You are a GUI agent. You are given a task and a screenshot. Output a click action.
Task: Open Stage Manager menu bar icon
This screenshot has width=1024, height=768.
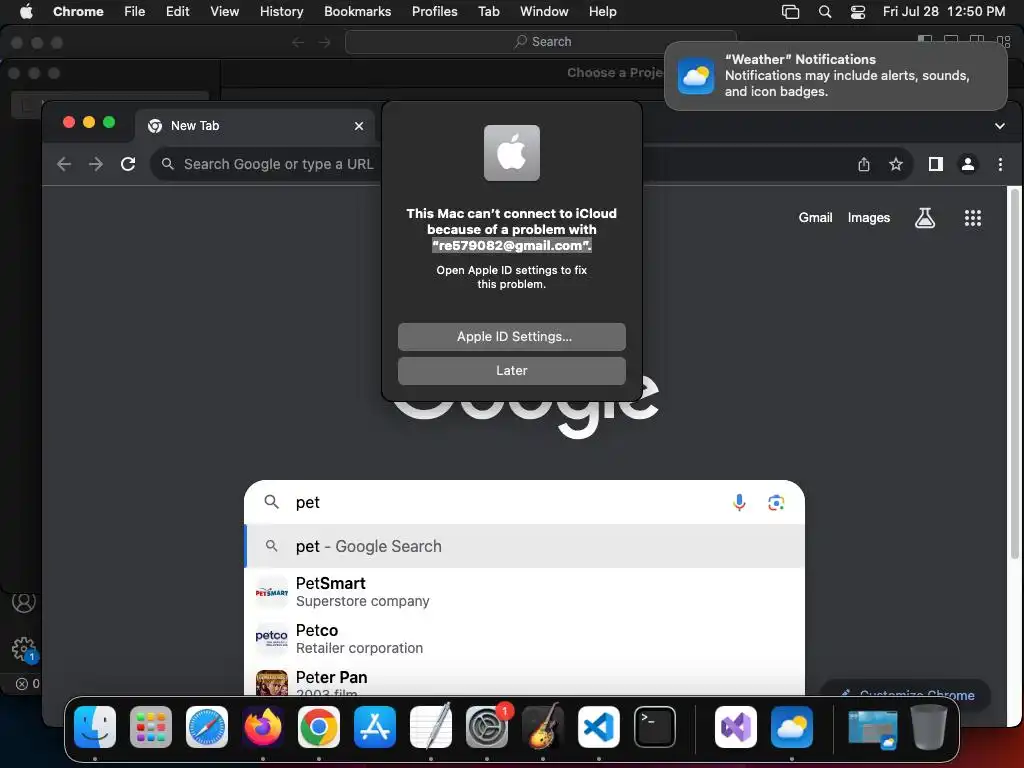790,12
